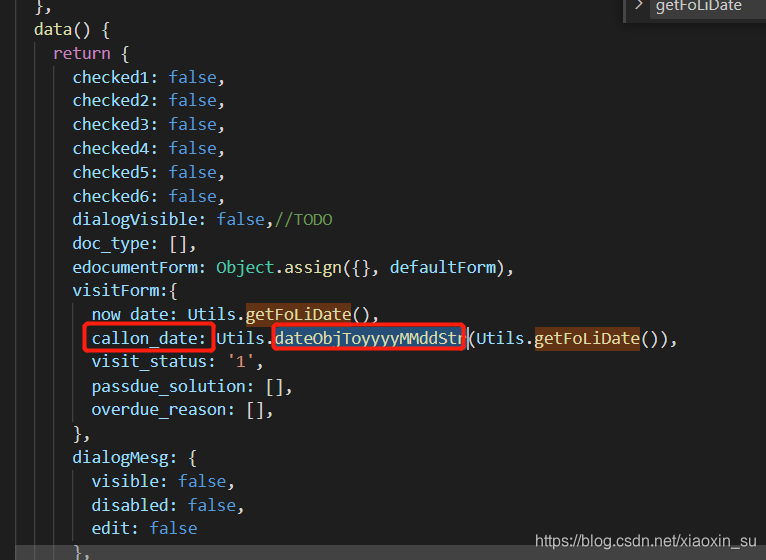Viewport: 766px width, 560px height.
Task: Click the 'dialogMesg' property
Action: click(120, 458)
